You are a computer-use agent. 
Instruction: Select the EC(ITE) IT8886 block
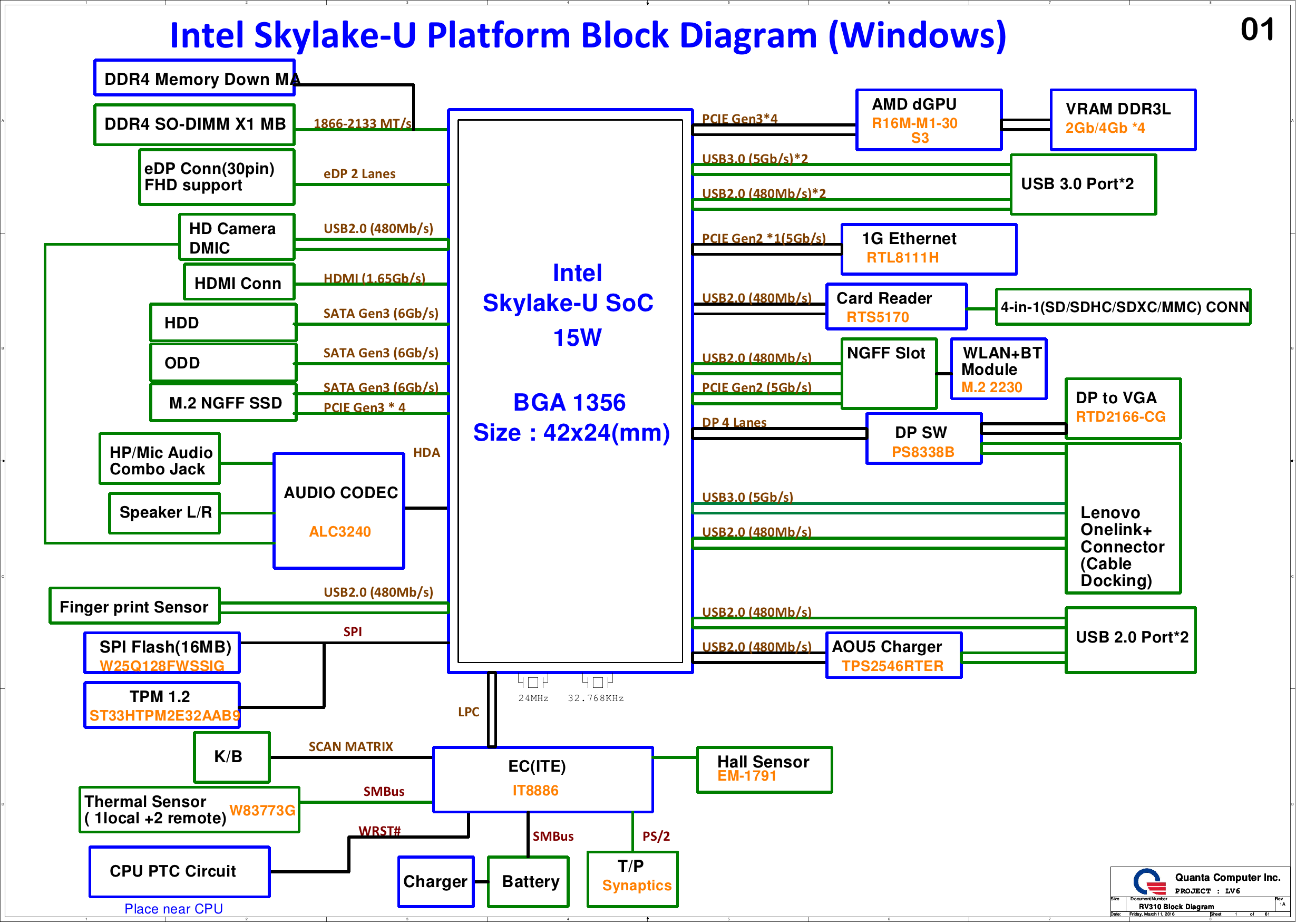pos(543,780)
